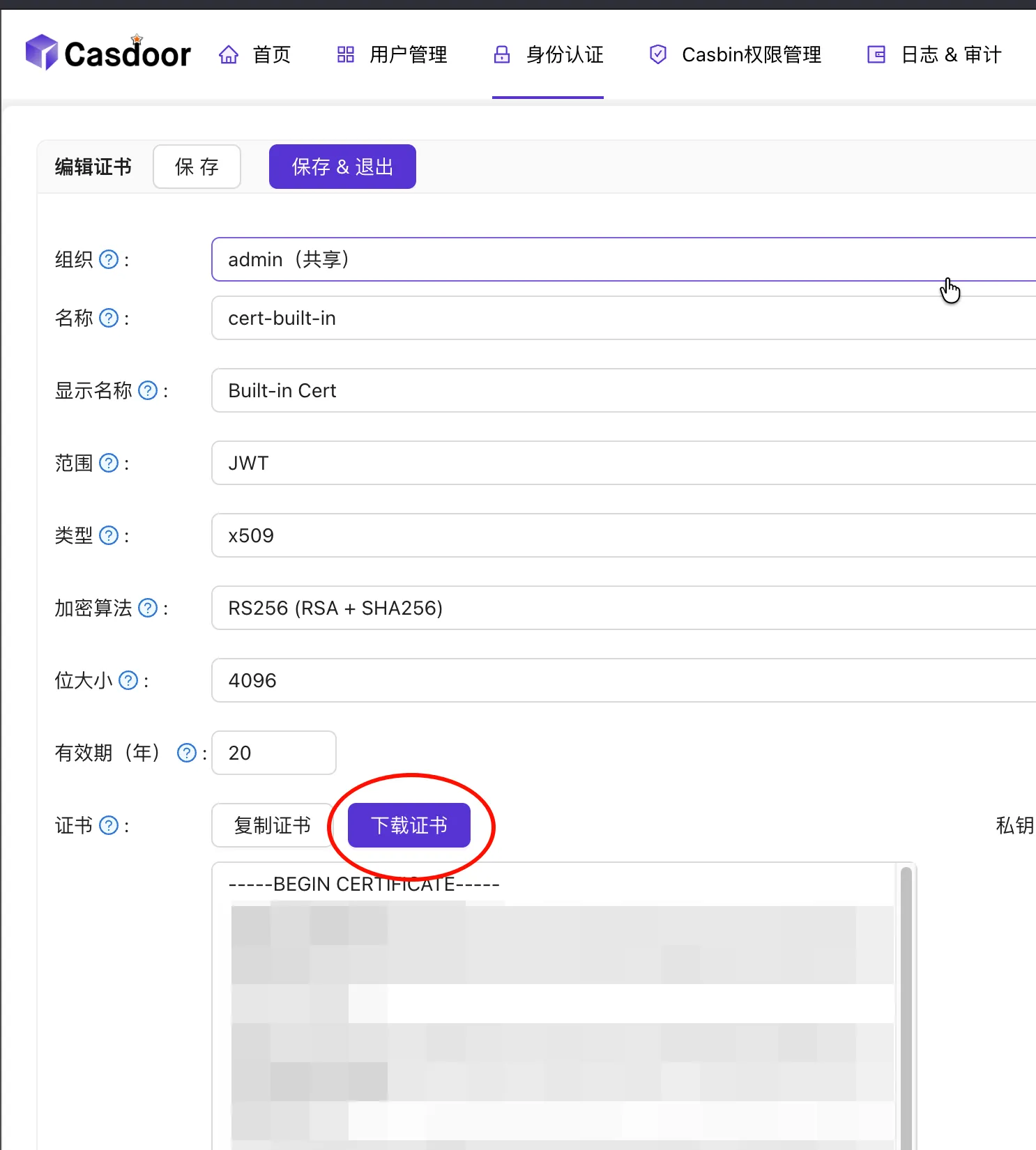This screenshot has width=1036, height=1150.
Task: Go to the 首页 menu item
Action: [255, 54]
